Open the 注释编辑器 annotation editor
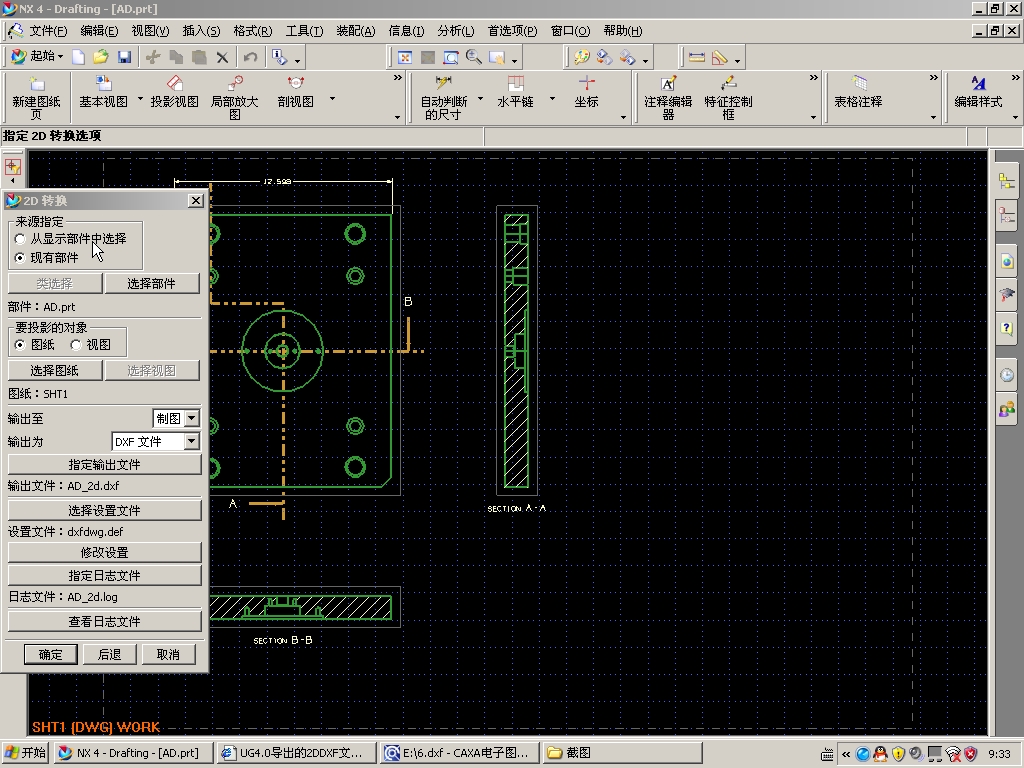The image size is (1024, 768). [668, 85]
